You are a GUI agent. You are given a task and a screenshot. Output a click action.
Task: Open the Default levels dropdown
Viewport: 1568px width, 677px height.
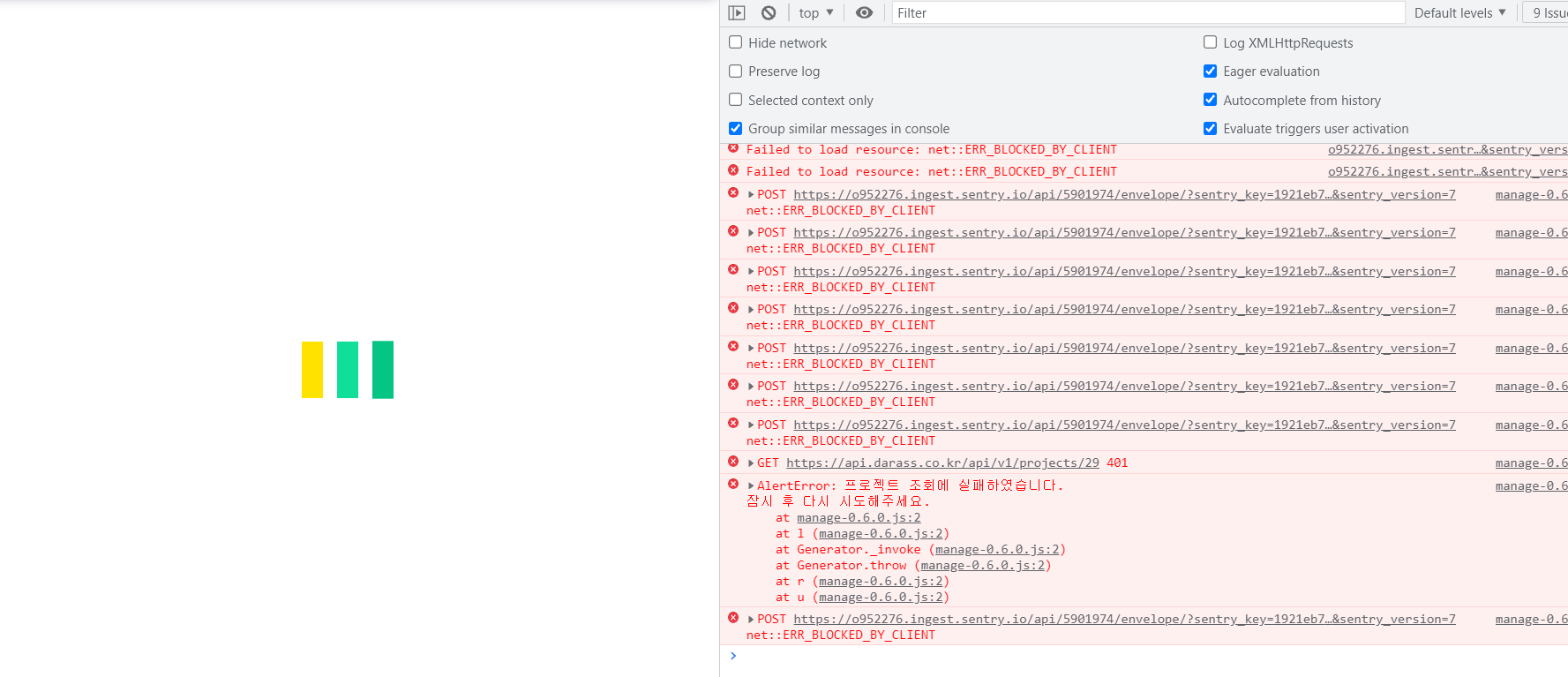(x=1459, y=12)
